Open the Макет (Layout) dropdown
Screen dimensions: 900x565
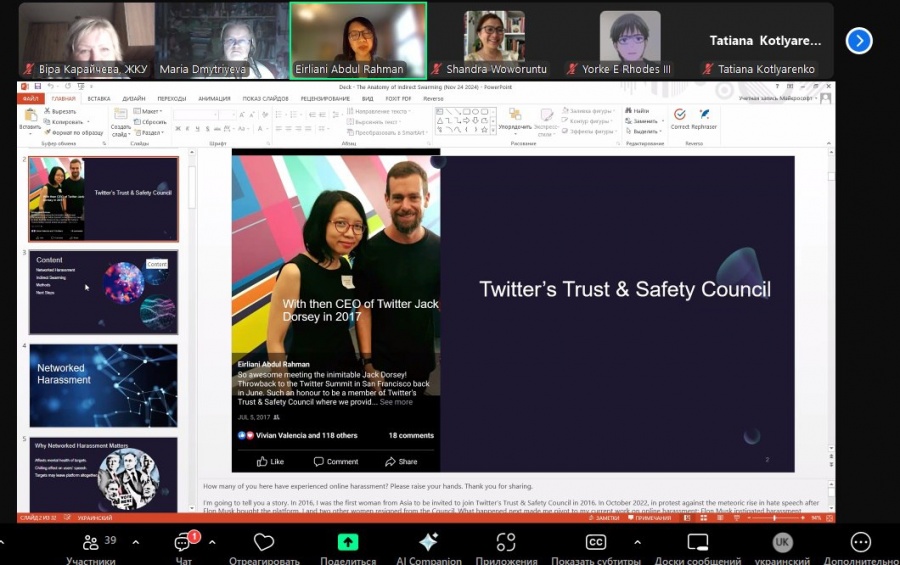click(148, 111)
